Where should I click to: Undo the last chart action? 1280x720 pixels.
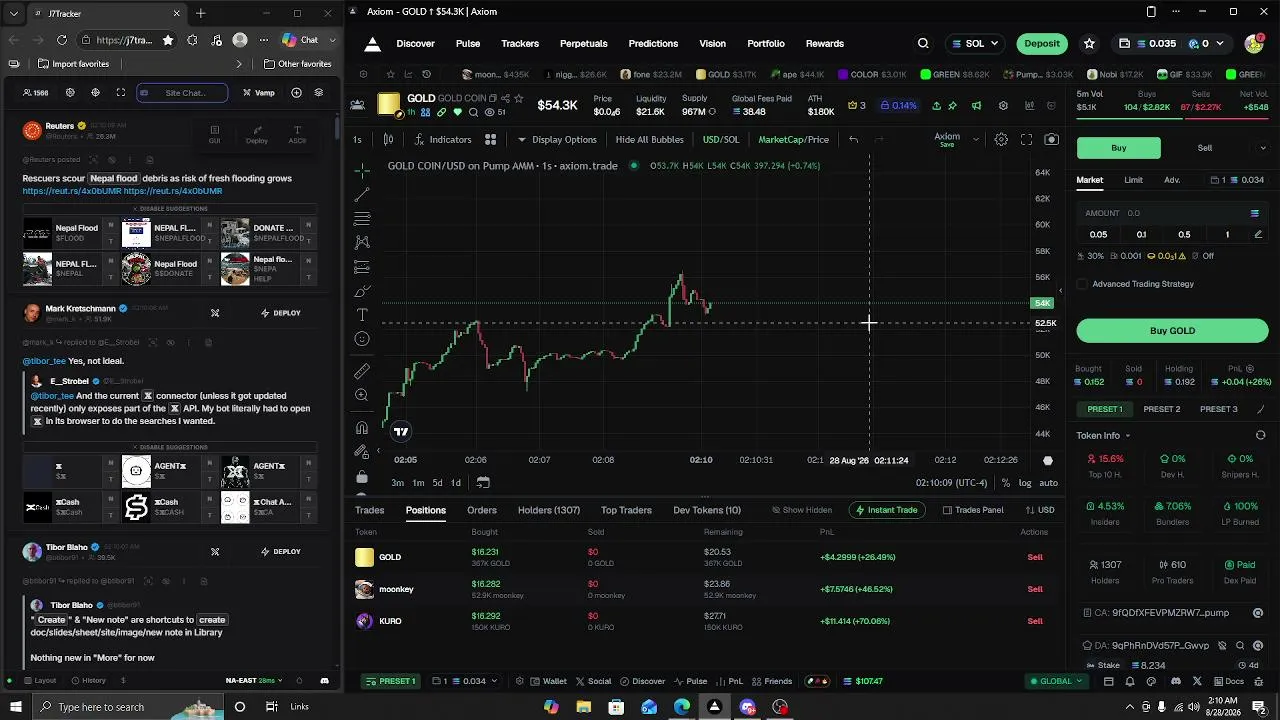[853, 140]
